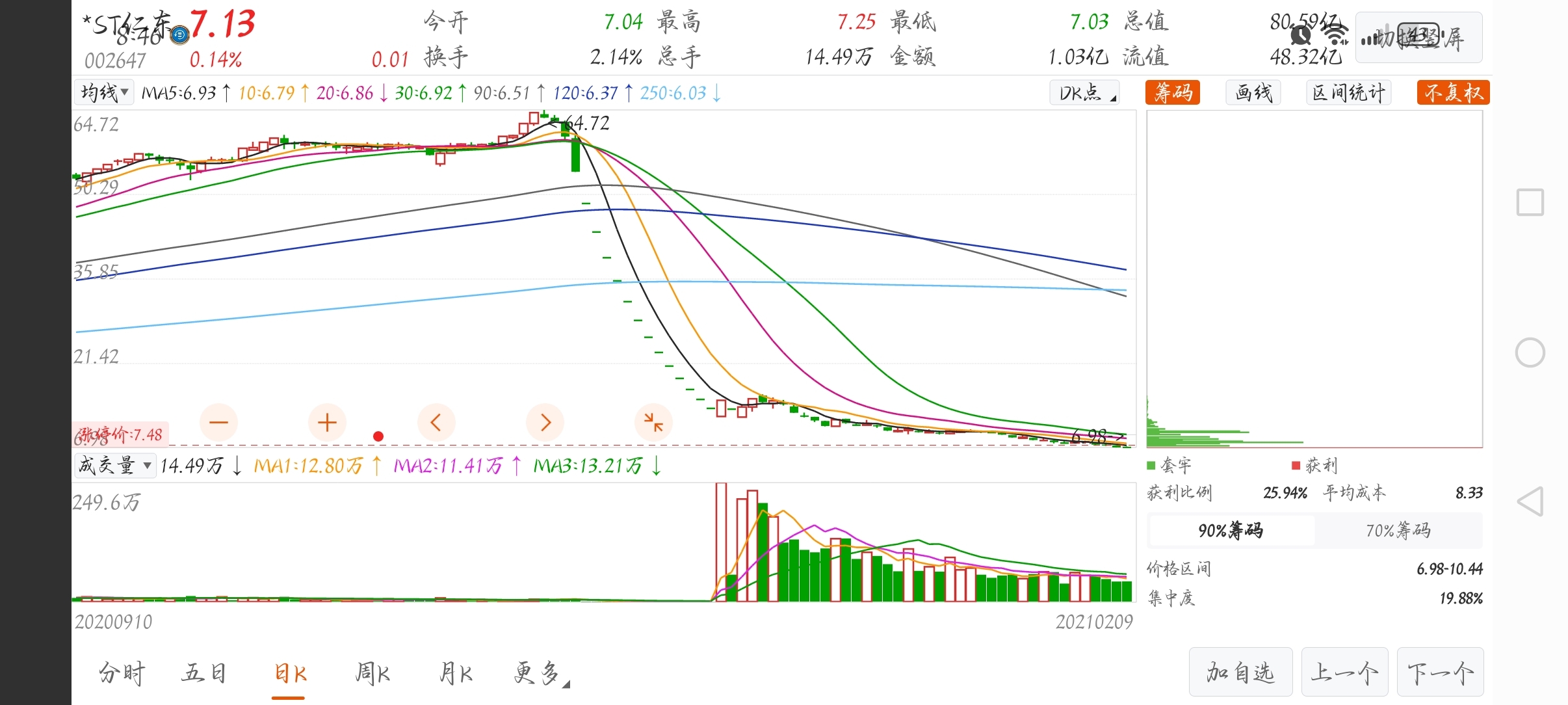Open the 成交量 indicator dropdown
Viewport: 1568px width, 705px height.
tap(114, 466)
